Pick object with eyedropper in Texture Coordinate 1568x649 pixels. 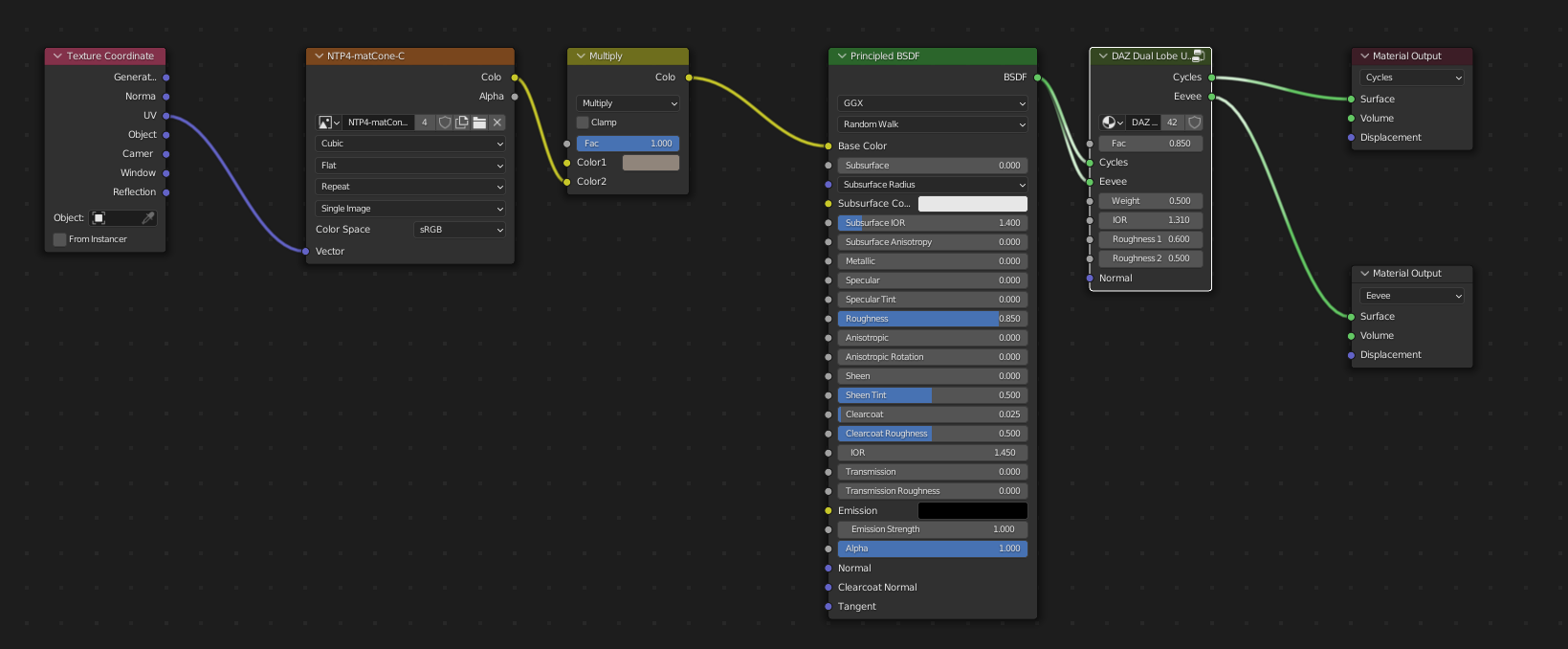point(148,218)
